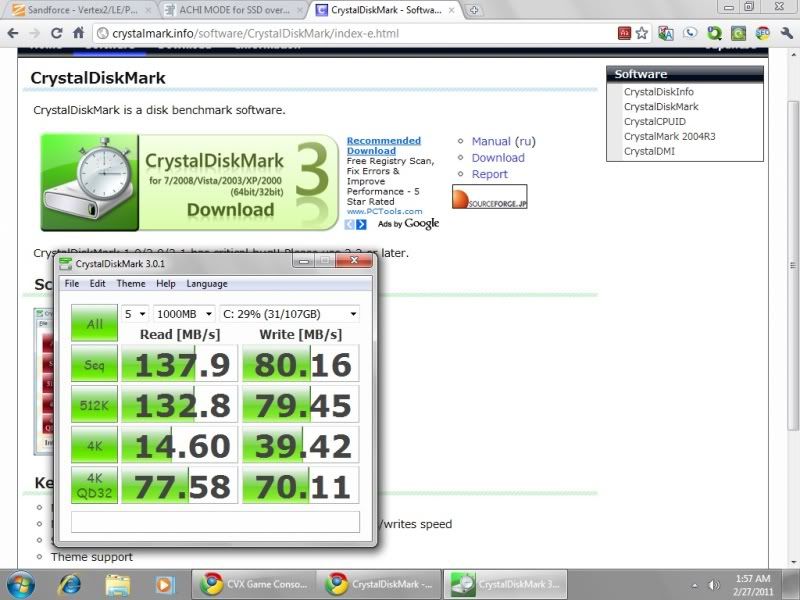Screen dimensions: 800x600
Task: Click previous ad arrow in Google ads
Action: tap(349, 224)
